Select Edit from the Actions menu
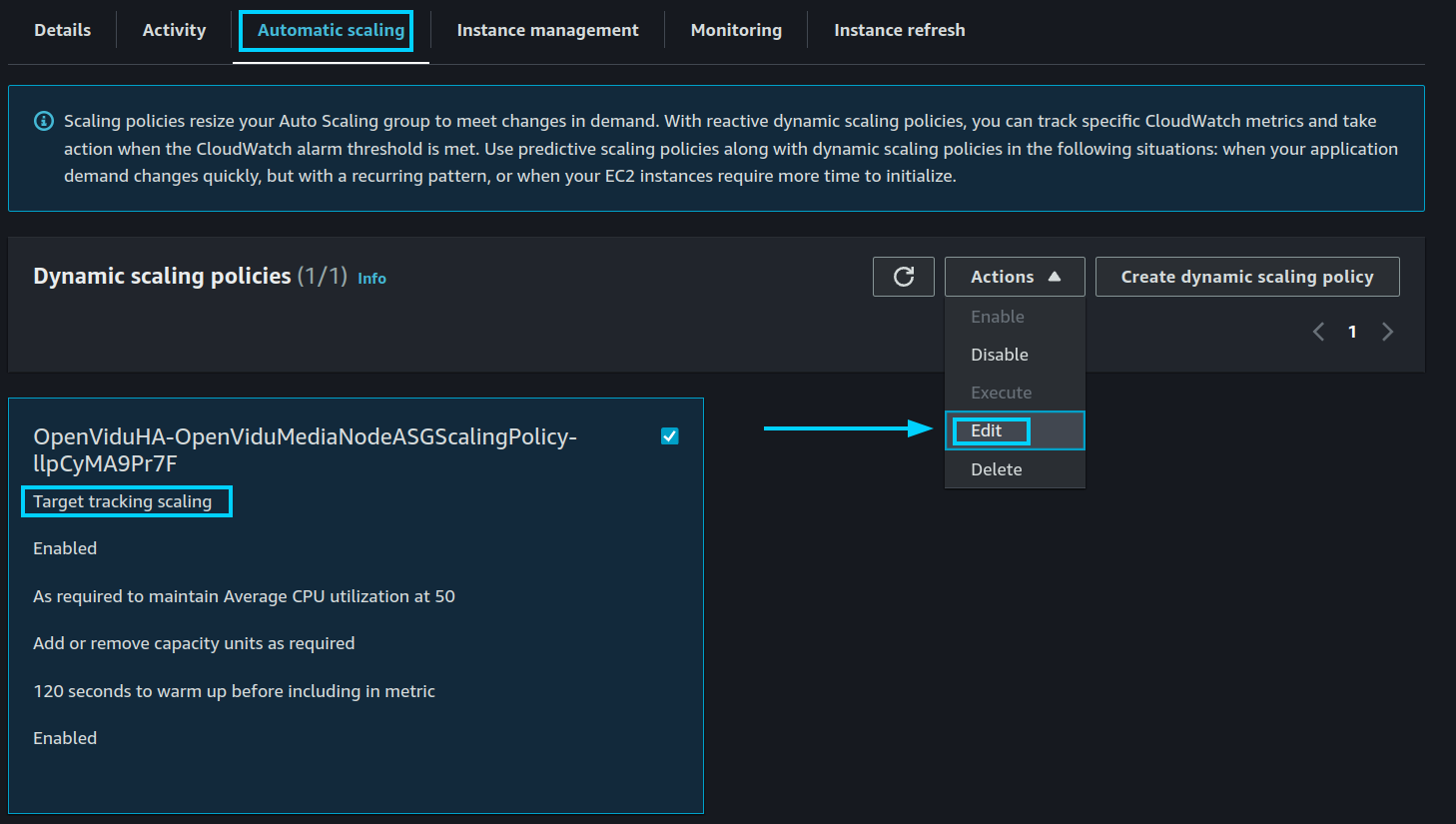 tap(987, 430)
